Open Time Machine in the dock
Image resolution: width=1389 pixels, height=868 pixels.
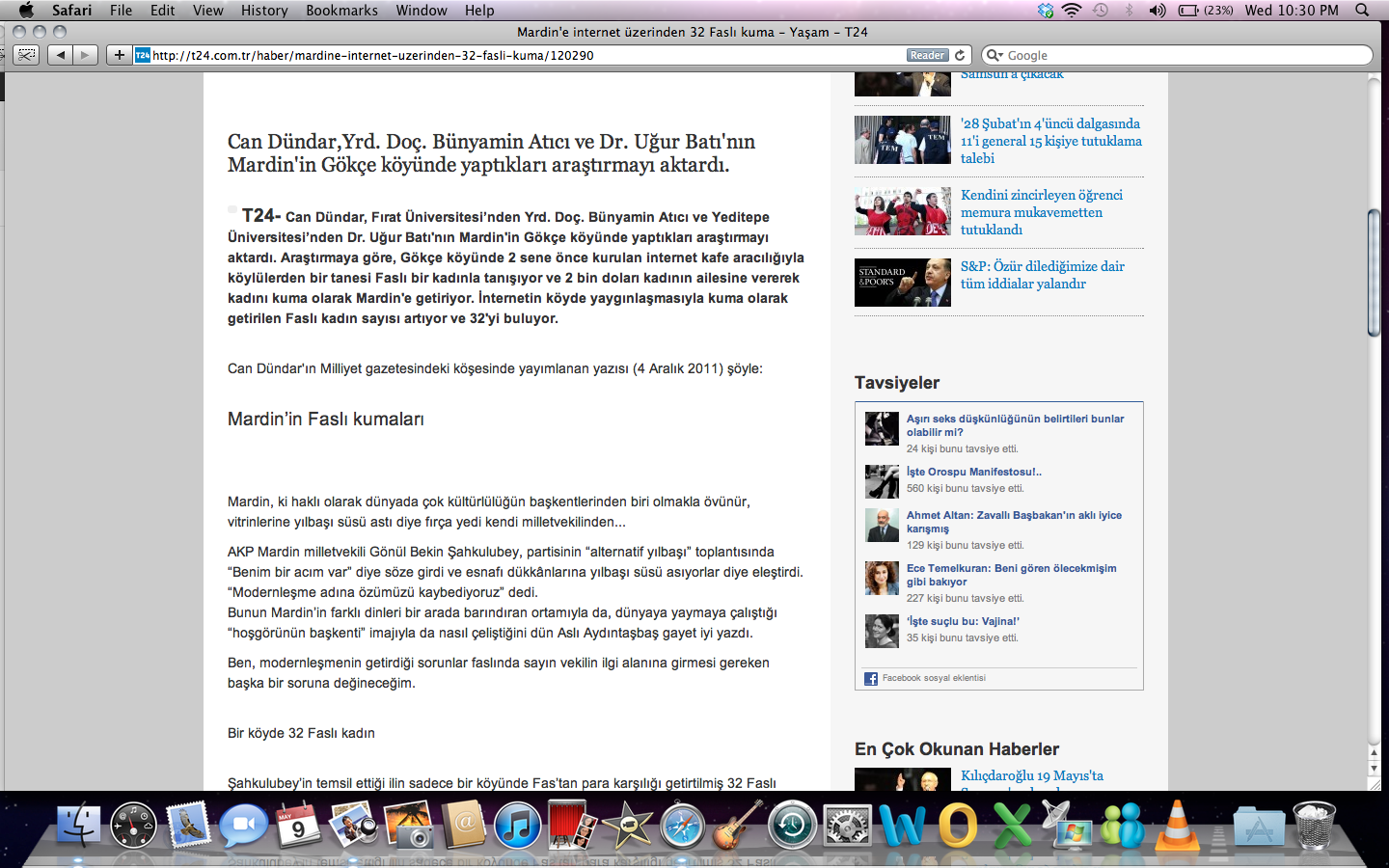(x=793, y=827)
